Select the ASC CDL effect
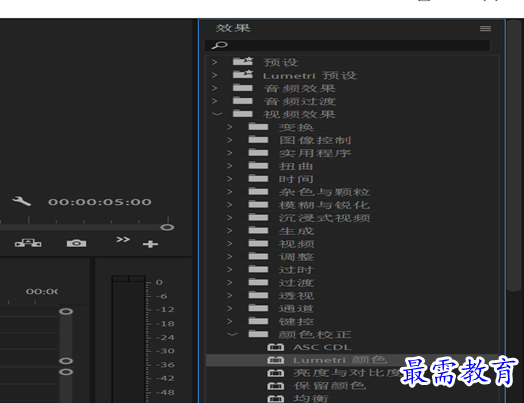524x403 pixels. pyautogui.click(x=322, y=348)
